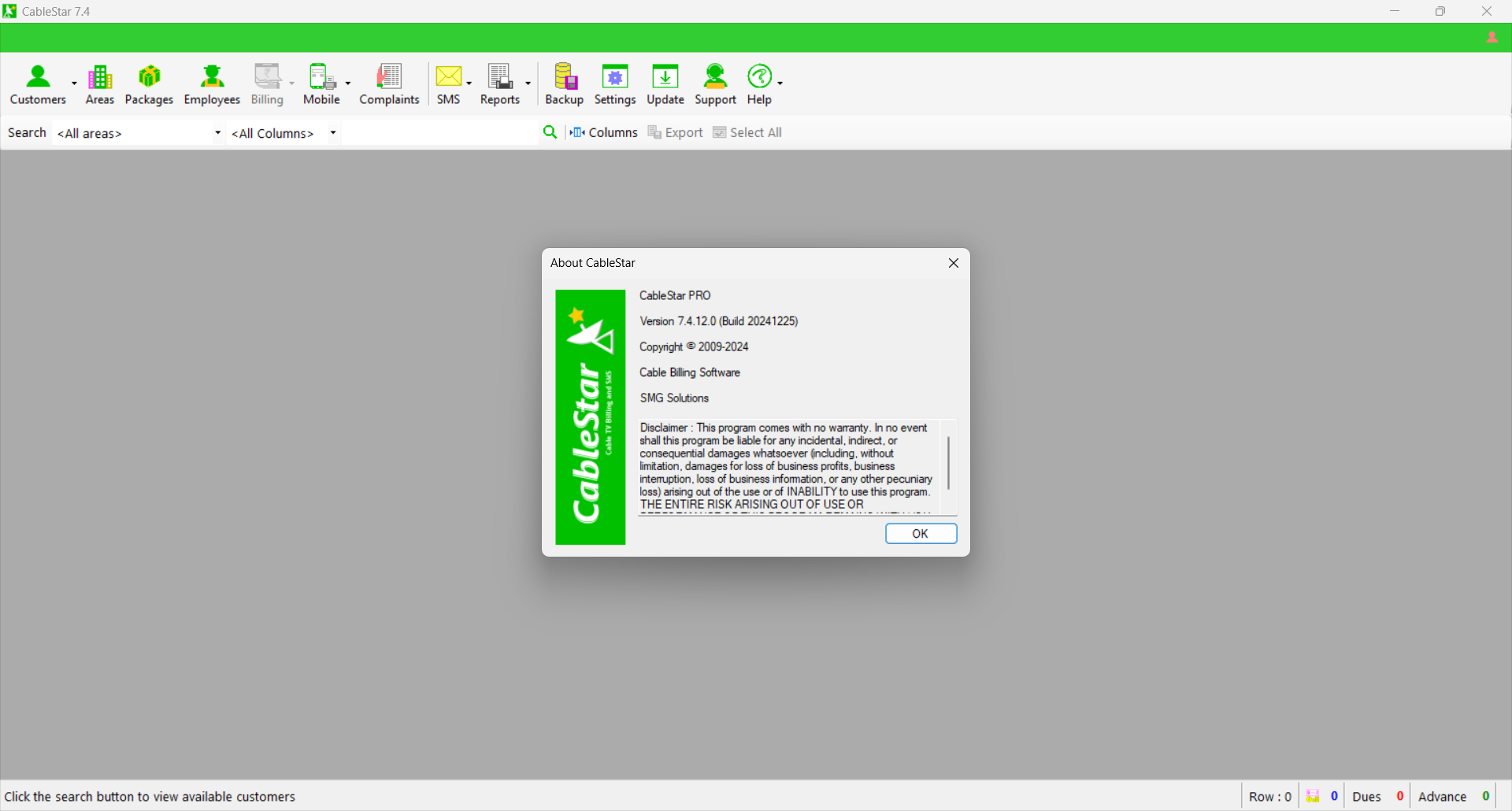
Task: Open the Customers section
Action: pyautogui.click(x=38, y=84)
